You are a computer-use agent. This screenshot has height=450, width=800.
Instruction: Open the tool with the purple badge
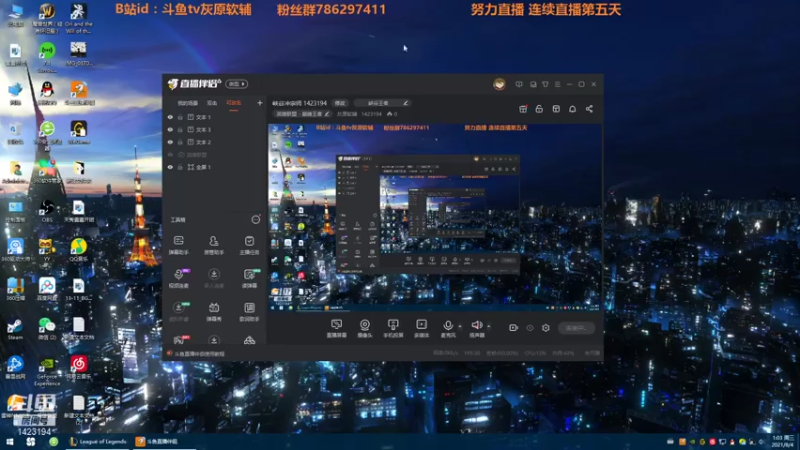pos(179,278)
